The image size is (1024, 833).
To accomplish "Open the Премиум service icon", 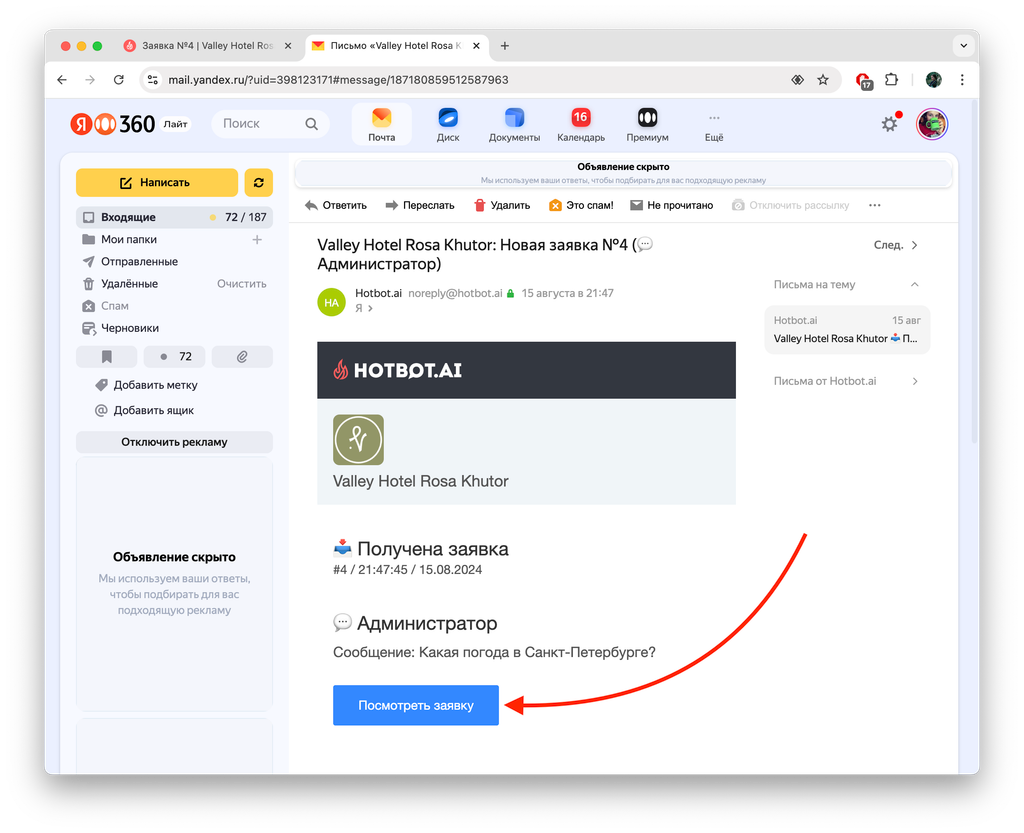I will (x=647, y=125).
